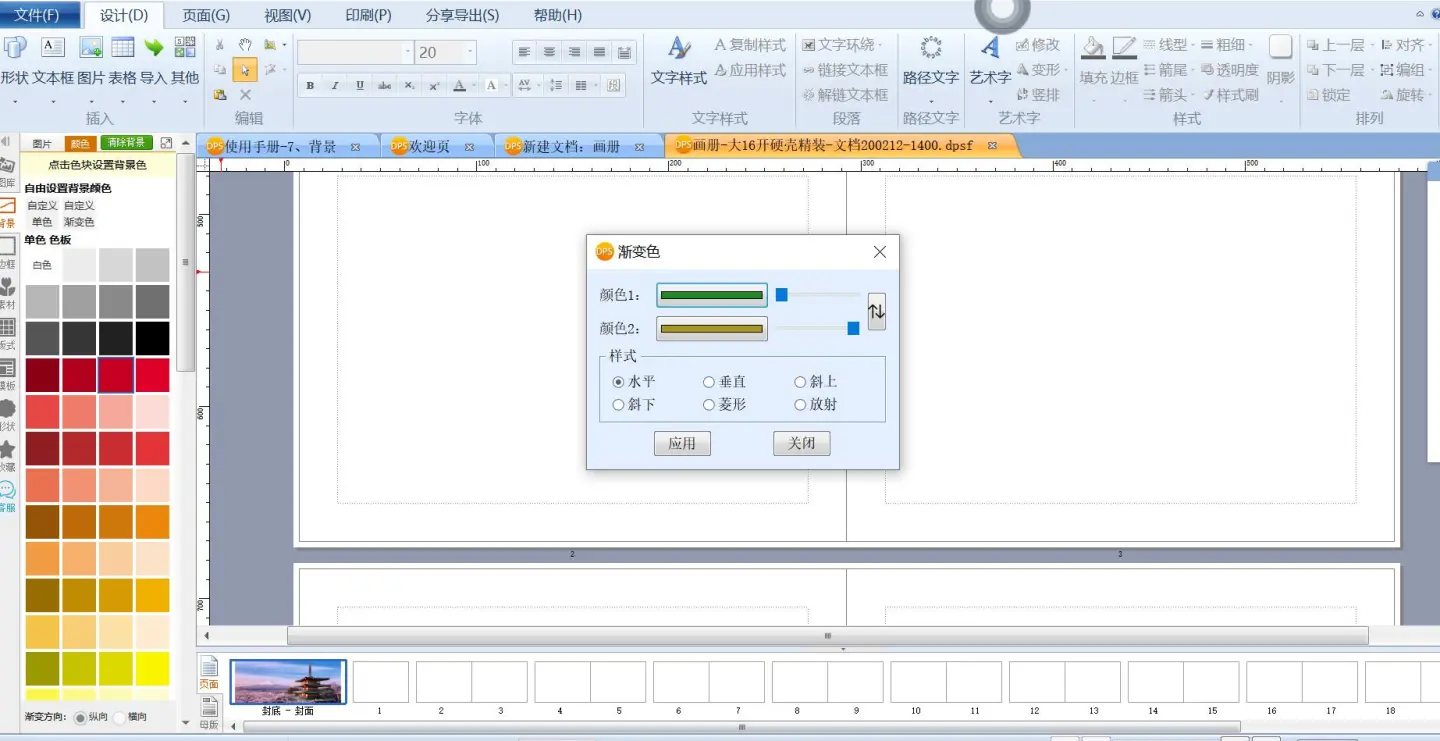Viewport: 1440px width, 741px height.
Task: Expand the 形状 shapes dropdown arrow
Action: click(14, 100)
